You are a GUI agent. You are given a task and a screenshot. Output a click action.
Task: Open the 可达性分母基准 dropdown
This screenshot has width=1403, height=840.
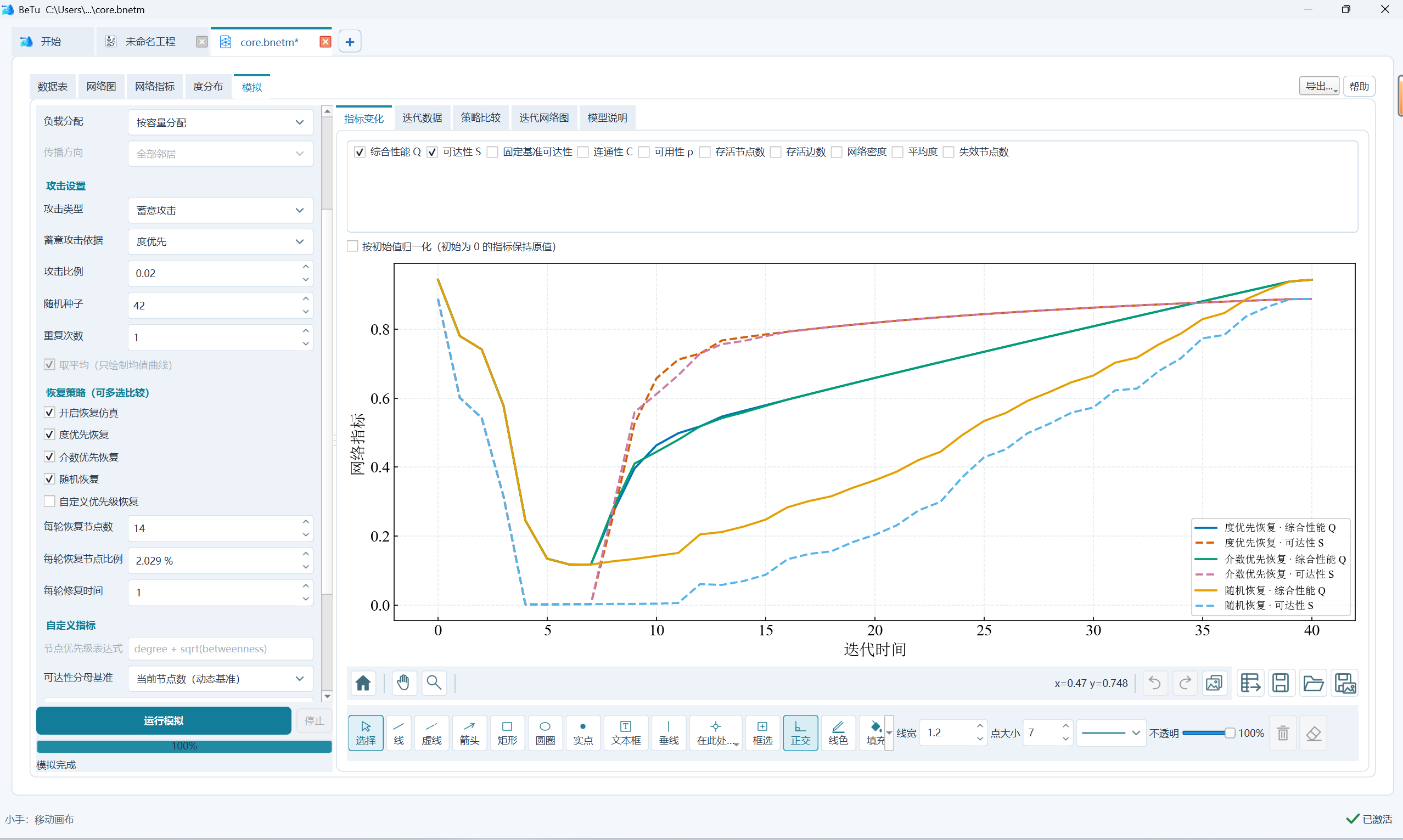click(x=220, y=679)
